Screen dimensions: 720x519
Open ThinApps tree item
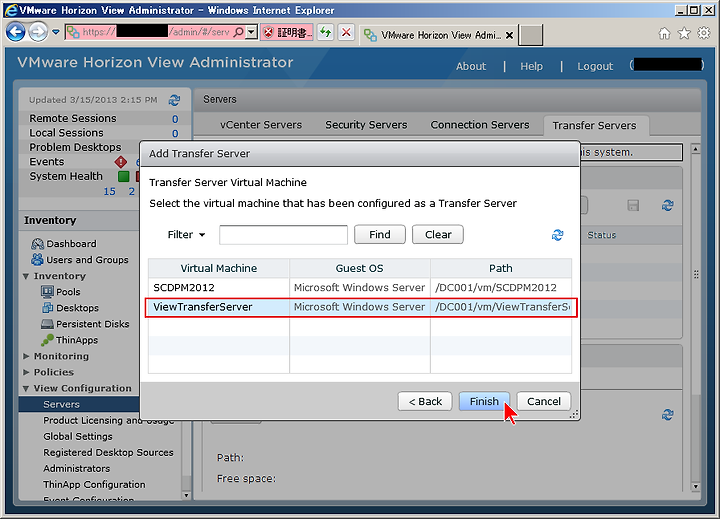click(x=69, y=340)
